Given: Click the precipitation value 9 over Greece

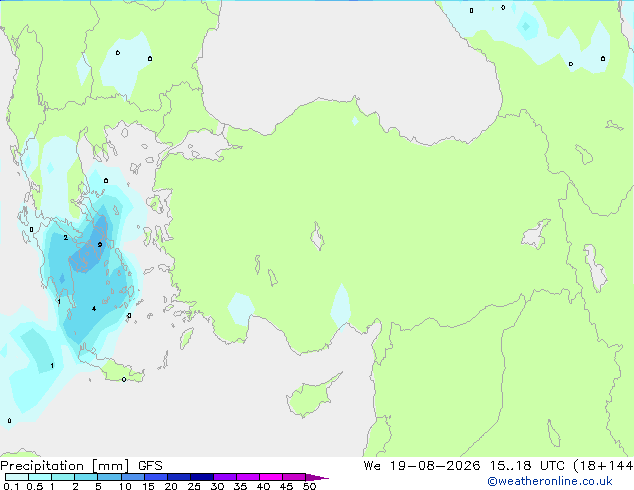Looking at the screenshot, I should point(100,245).
